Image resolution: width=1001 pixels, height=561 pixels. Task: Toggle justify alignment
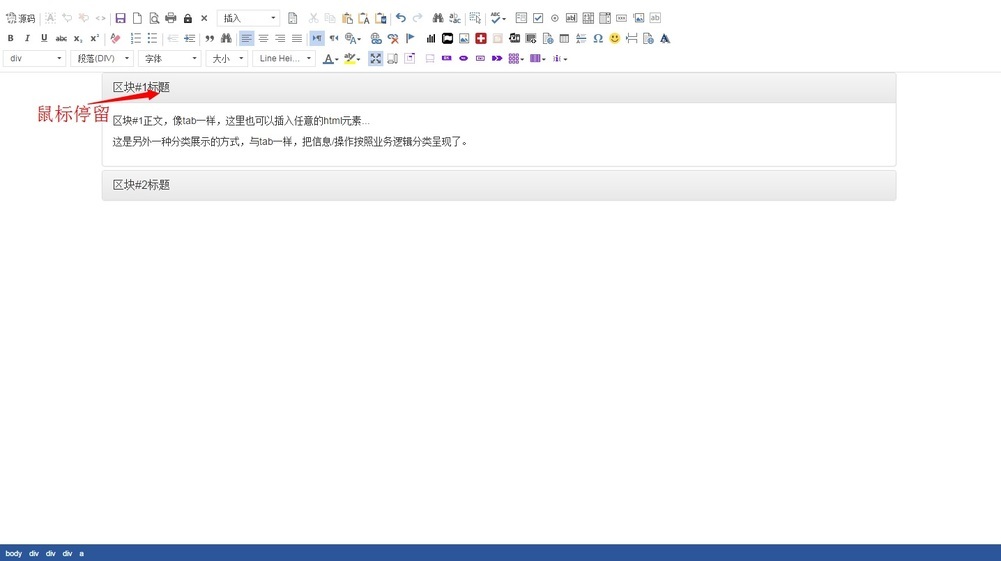297,39
